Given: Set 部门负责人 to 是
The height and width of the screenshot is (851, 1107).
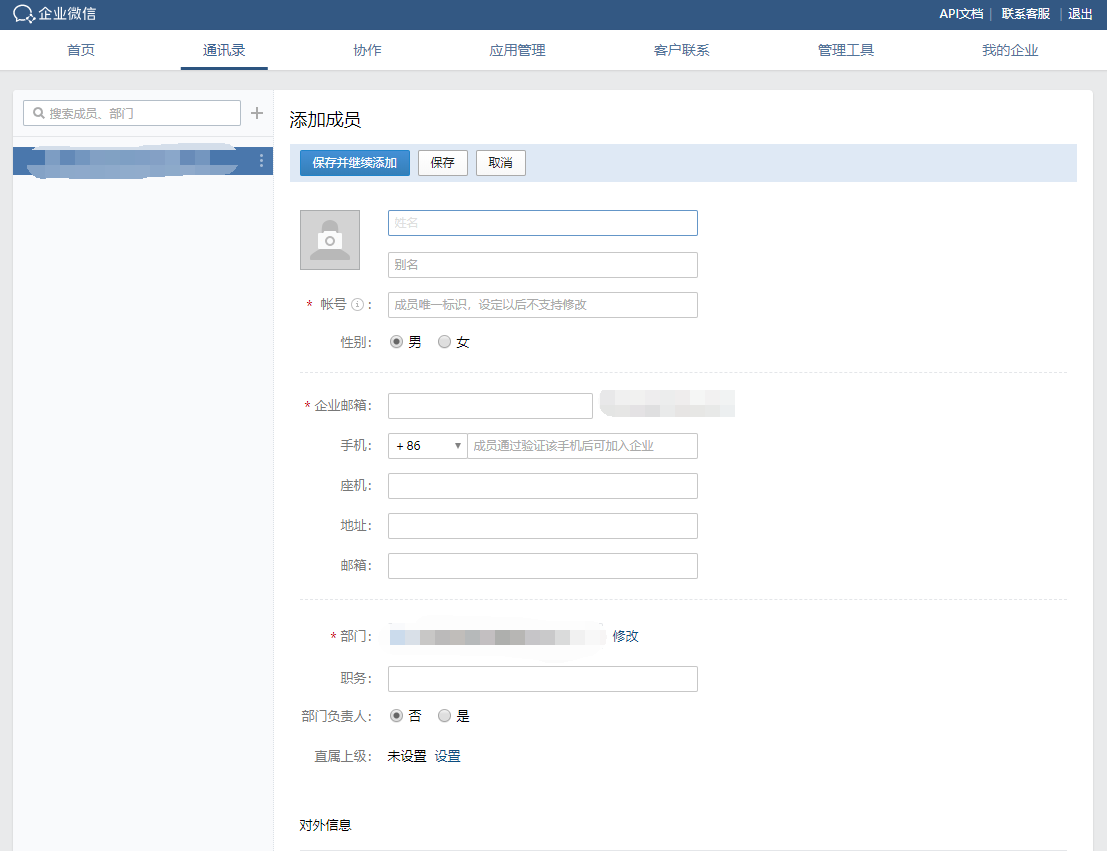Looking at the screenshot, I should point(445,716).
